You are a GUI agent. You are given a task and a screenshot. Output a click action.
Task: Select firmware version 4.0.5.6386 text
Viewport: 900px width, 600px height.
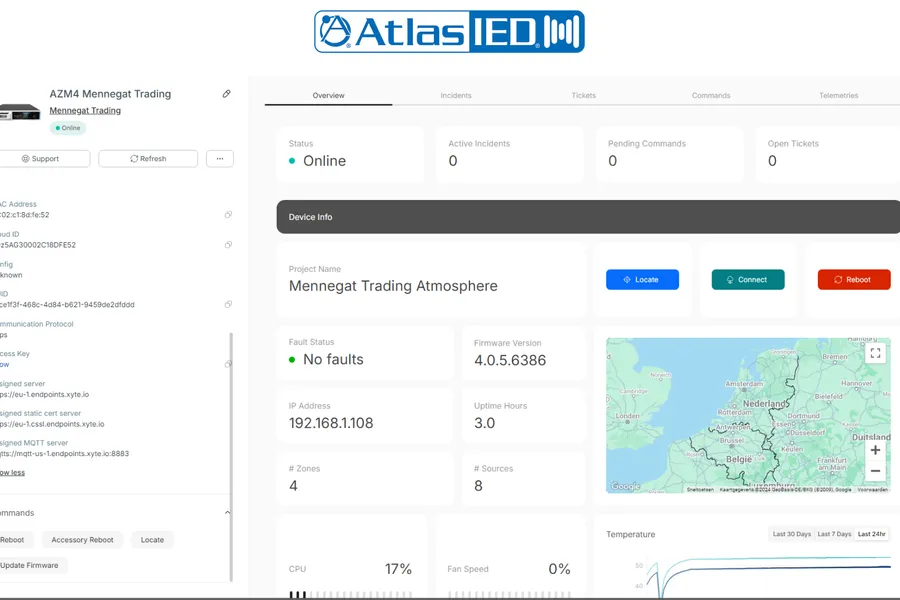[510, 360]
